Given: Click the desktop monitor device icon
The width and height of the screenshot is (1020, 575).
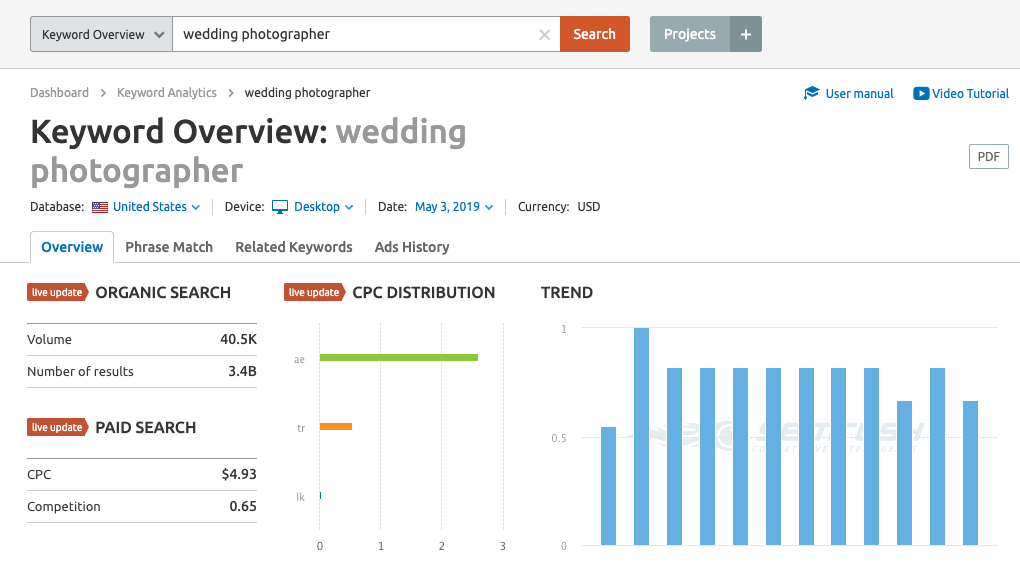Looking at the screenshot, I should 280,207.
